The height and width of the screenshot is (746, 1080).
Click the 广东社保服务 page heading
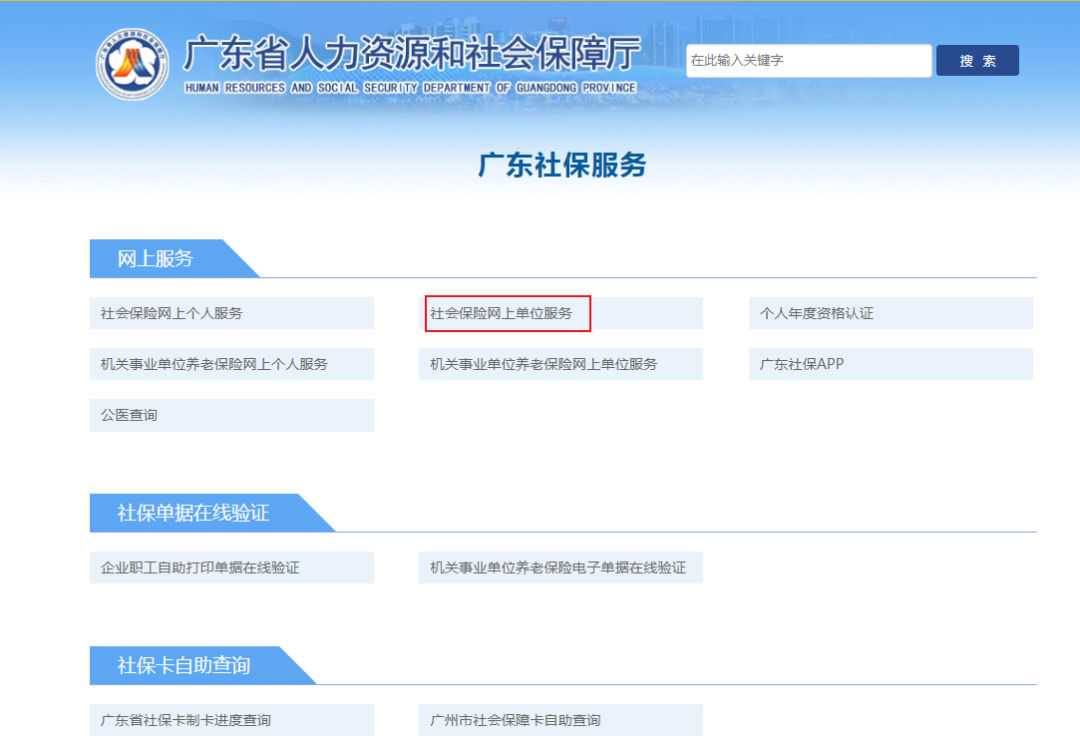coord(562,166)
